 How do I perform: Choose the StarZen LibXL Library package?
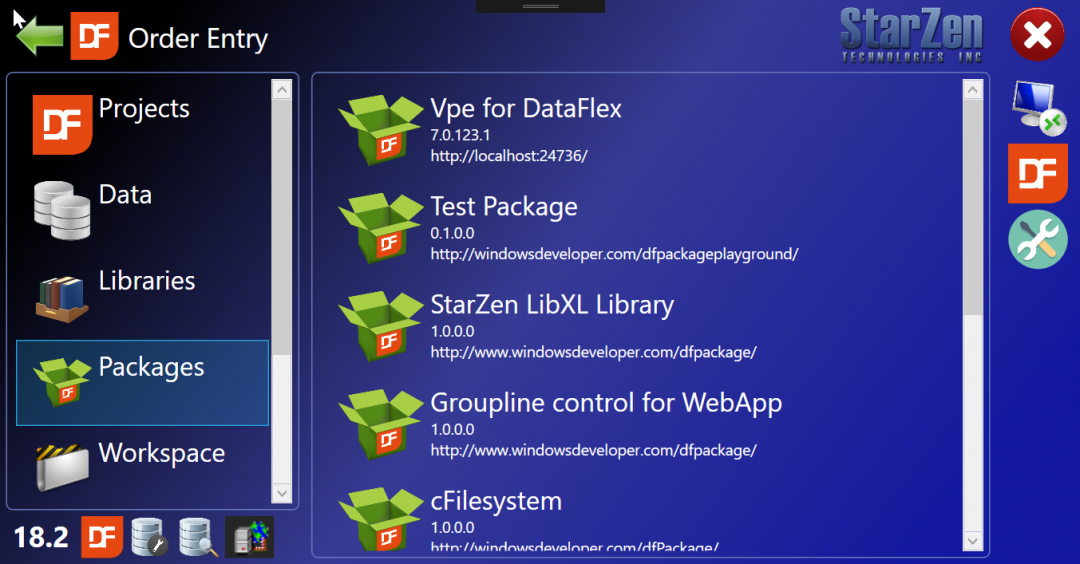point(552,305)
